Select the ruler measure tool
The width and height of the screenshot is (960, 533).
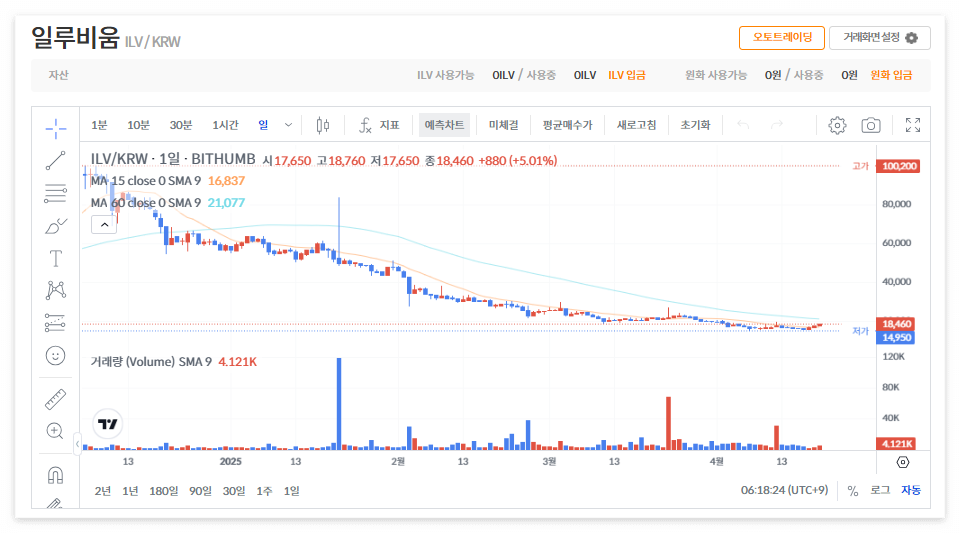56,399
